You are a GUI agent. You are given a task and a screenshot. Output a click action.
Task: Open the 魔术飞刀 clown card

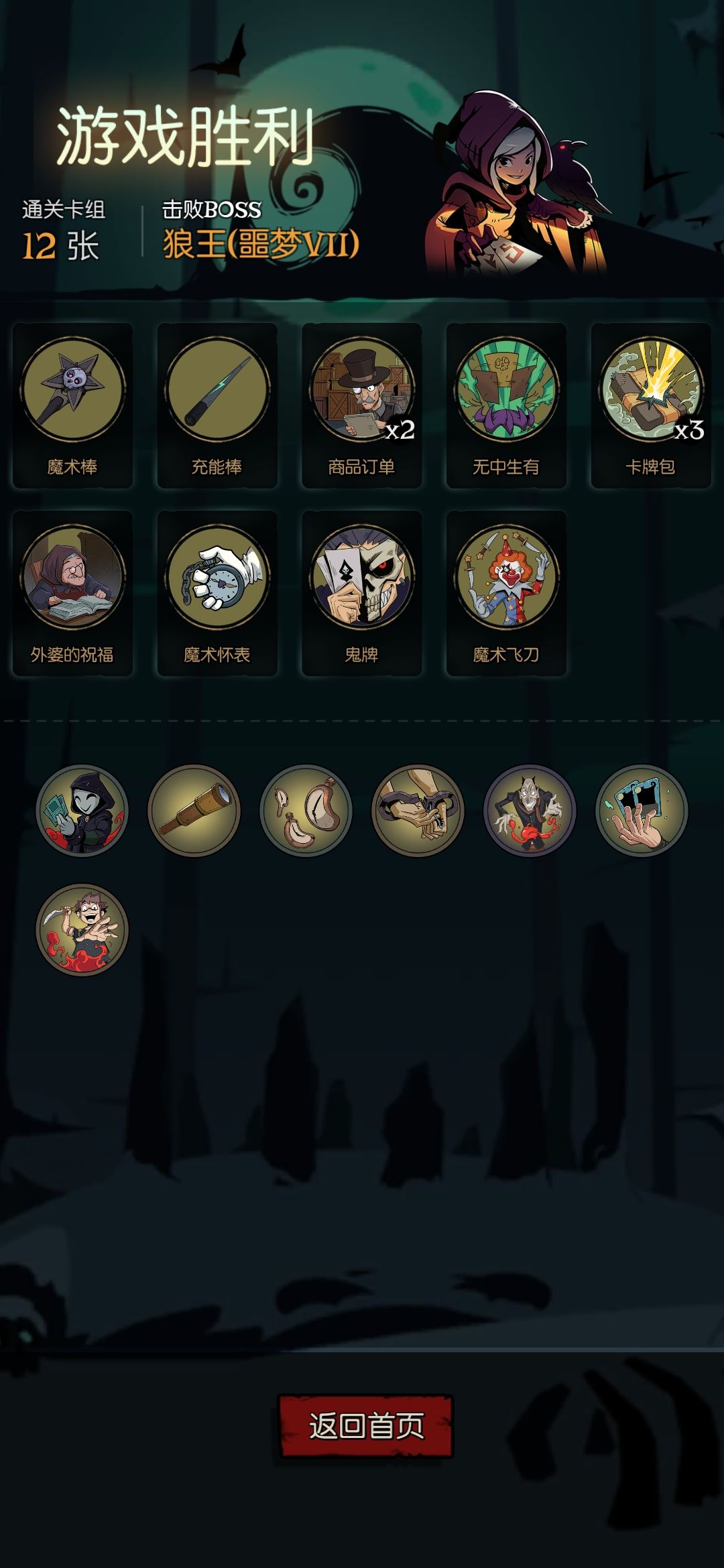click(507, 593)
